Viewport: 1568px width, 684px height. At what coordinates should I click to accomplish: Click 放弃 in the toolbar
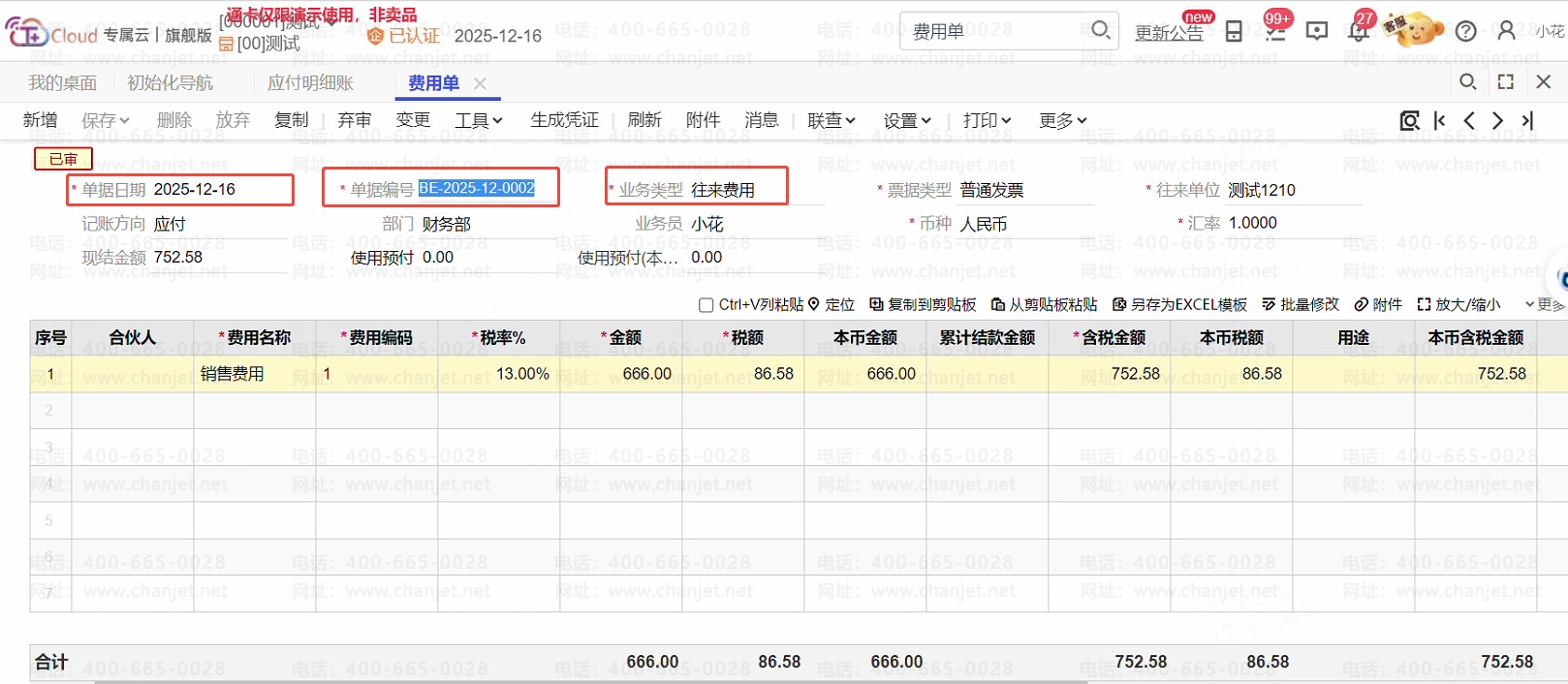pos(233,120)
